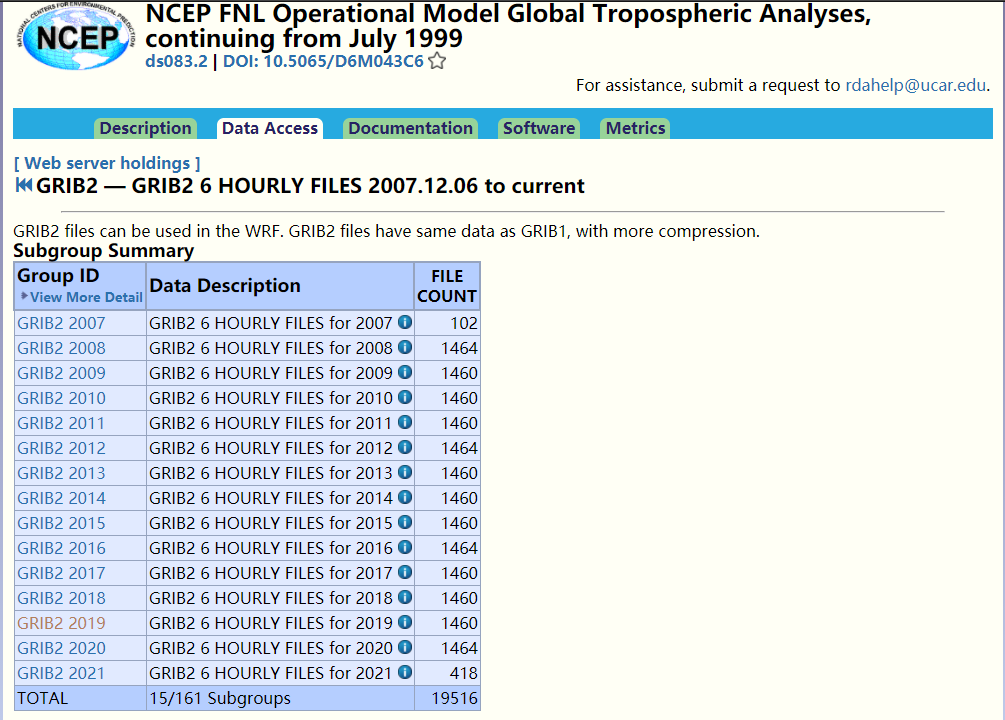The height and width of the screenshot is (720, 1005).
Task: Open info icon for 2009 files
Action: 405,372
